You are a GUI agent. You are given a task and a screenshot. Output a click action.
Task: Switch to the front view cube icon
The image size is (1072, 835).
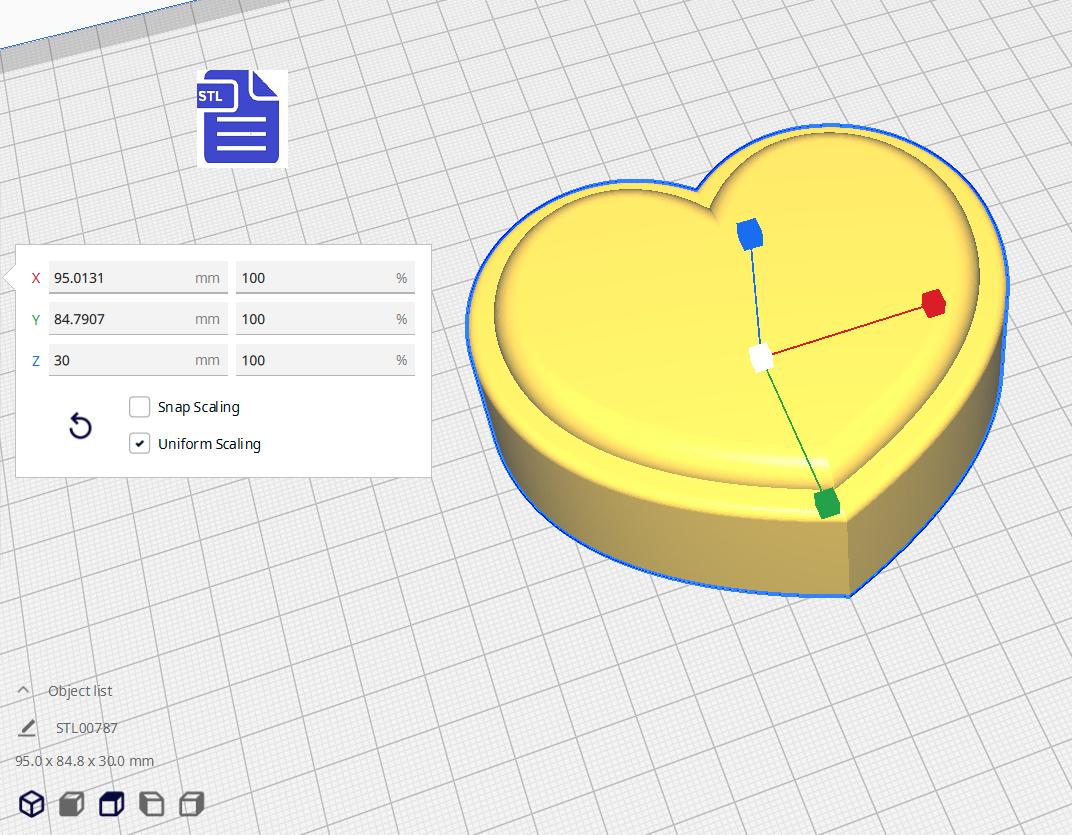click(71, 803)
